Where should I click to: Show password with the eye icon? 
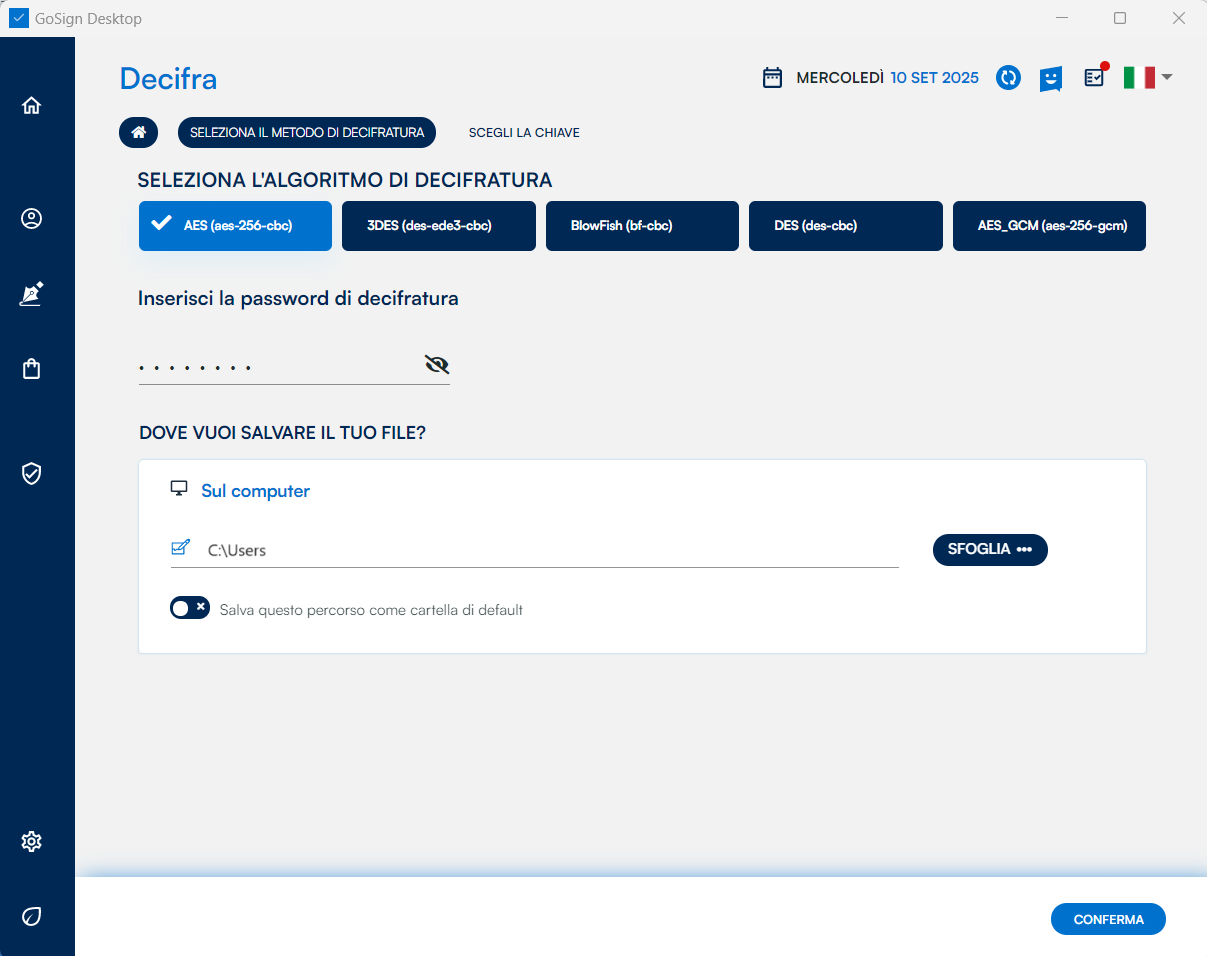(x=437, y=365)
